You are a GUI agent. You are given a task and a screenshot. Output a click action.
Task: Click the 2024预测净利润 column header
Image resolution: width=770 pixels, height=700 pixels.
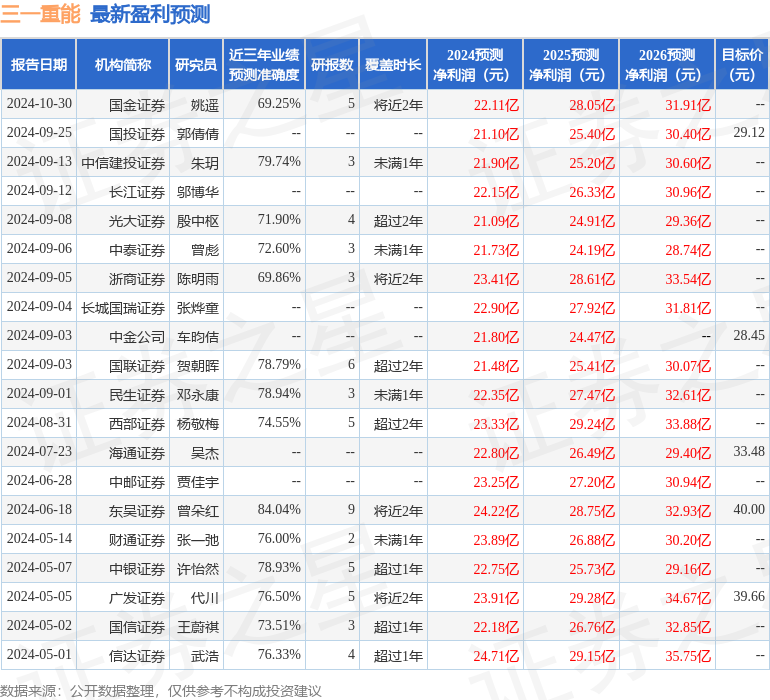475,64
